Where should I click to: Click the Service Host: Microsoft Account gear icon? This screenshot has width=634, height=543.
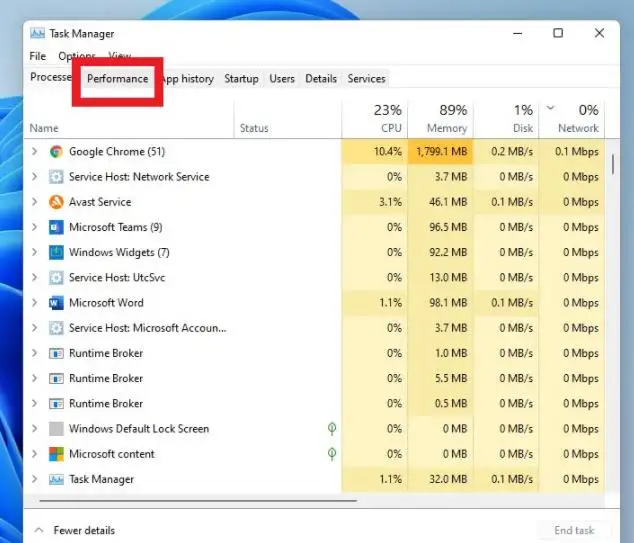coord(56,328)
